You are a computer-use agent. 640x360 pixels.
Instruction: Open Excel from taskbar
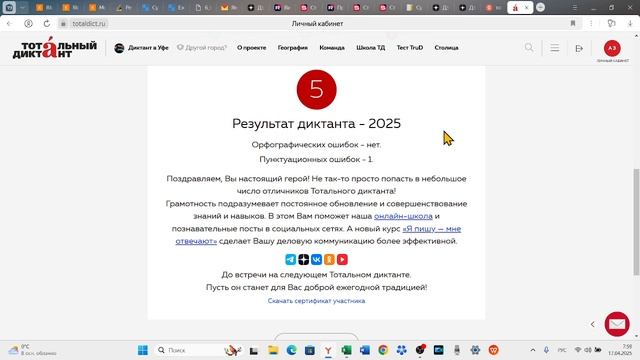[x=347, y=350]
